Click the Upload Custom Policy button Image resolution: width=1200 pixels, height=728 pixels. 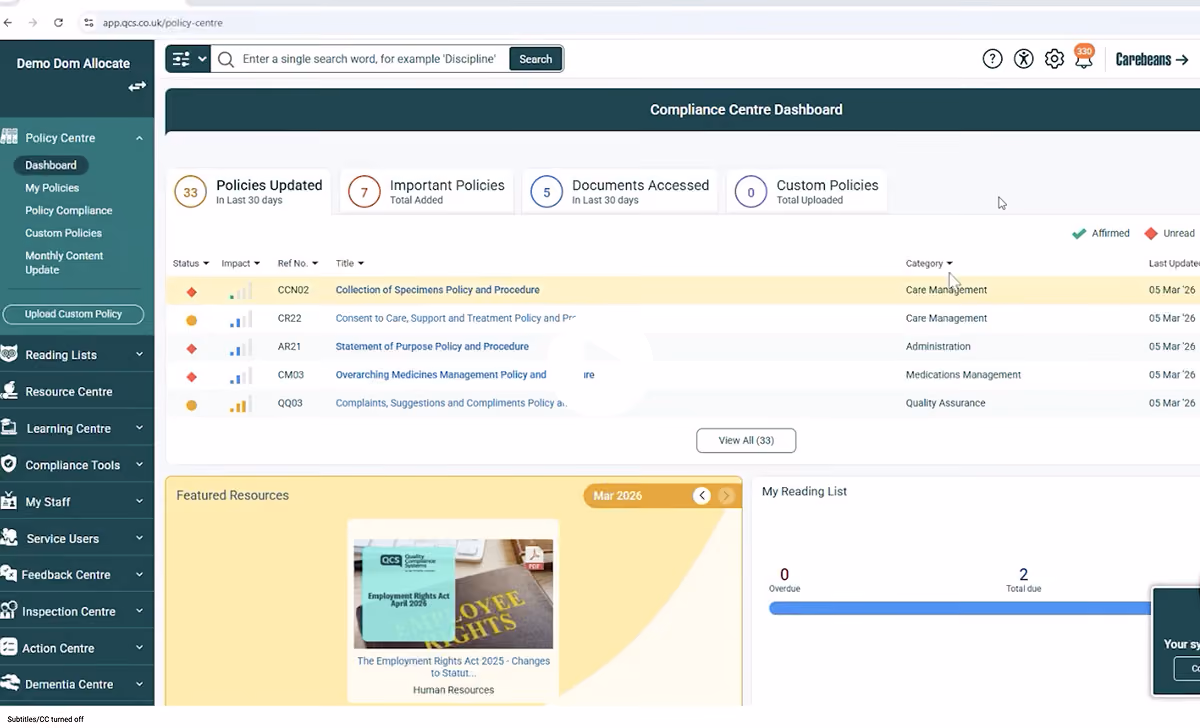pos(73,314)
